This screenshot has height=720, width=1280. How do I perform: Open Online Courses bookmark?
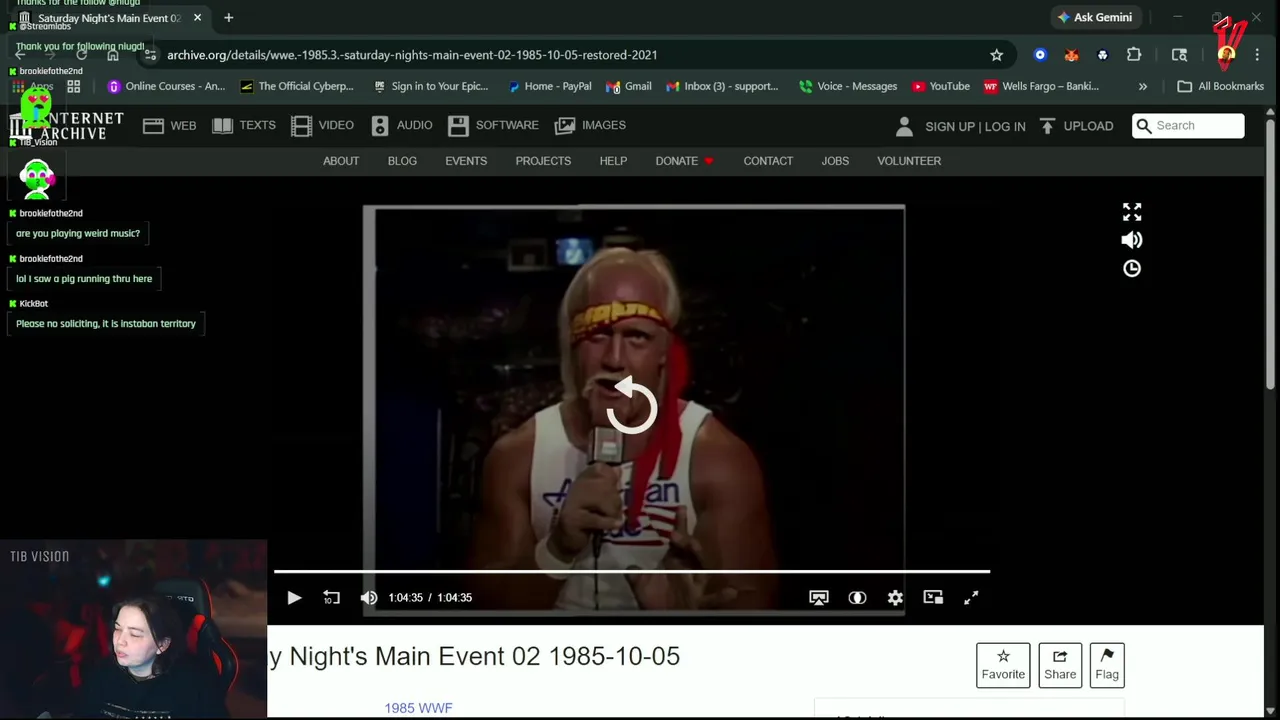click(x=166, y=86)
